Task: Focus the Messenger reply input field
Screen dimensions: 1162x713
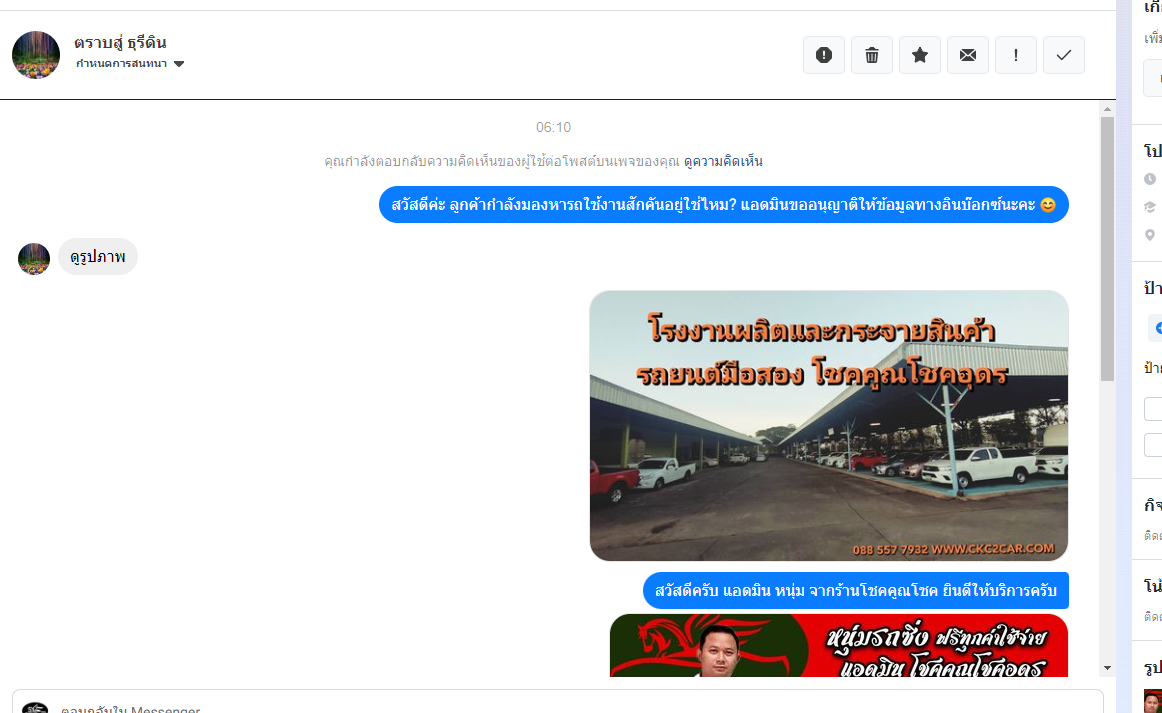Action: [x=557, y=703]
